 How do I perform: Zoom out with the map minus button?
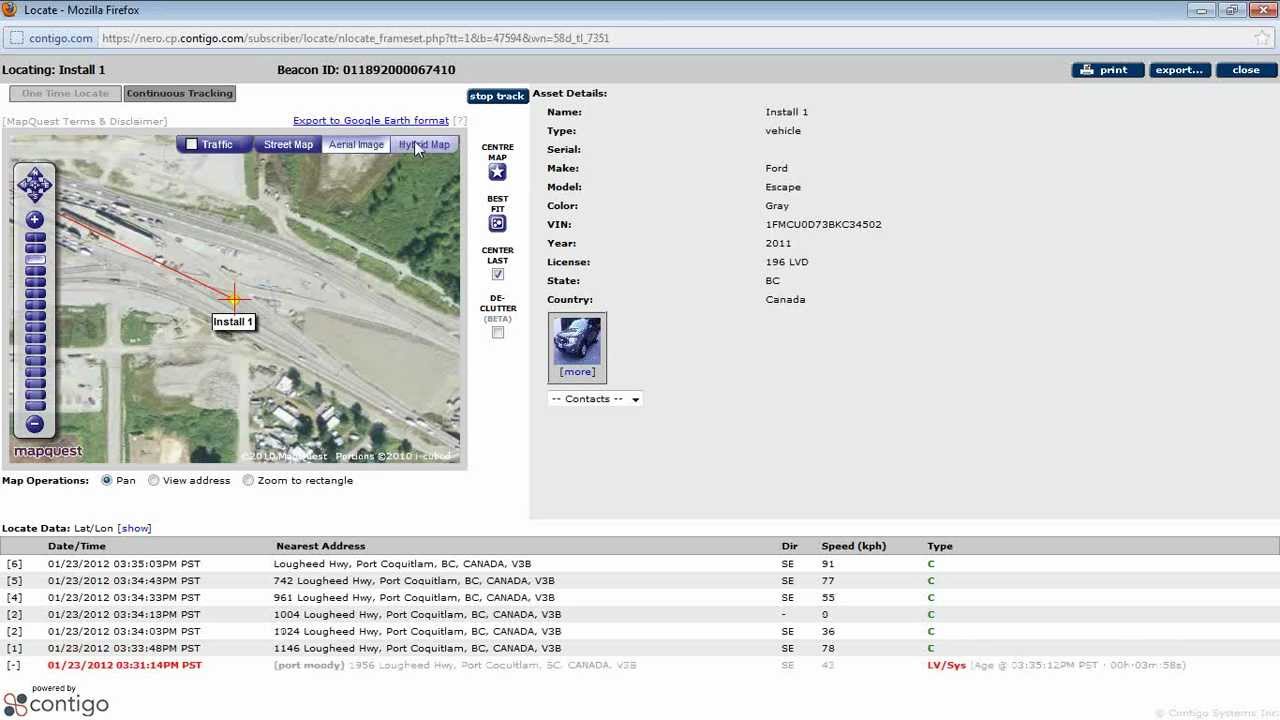tap(35, 424)
